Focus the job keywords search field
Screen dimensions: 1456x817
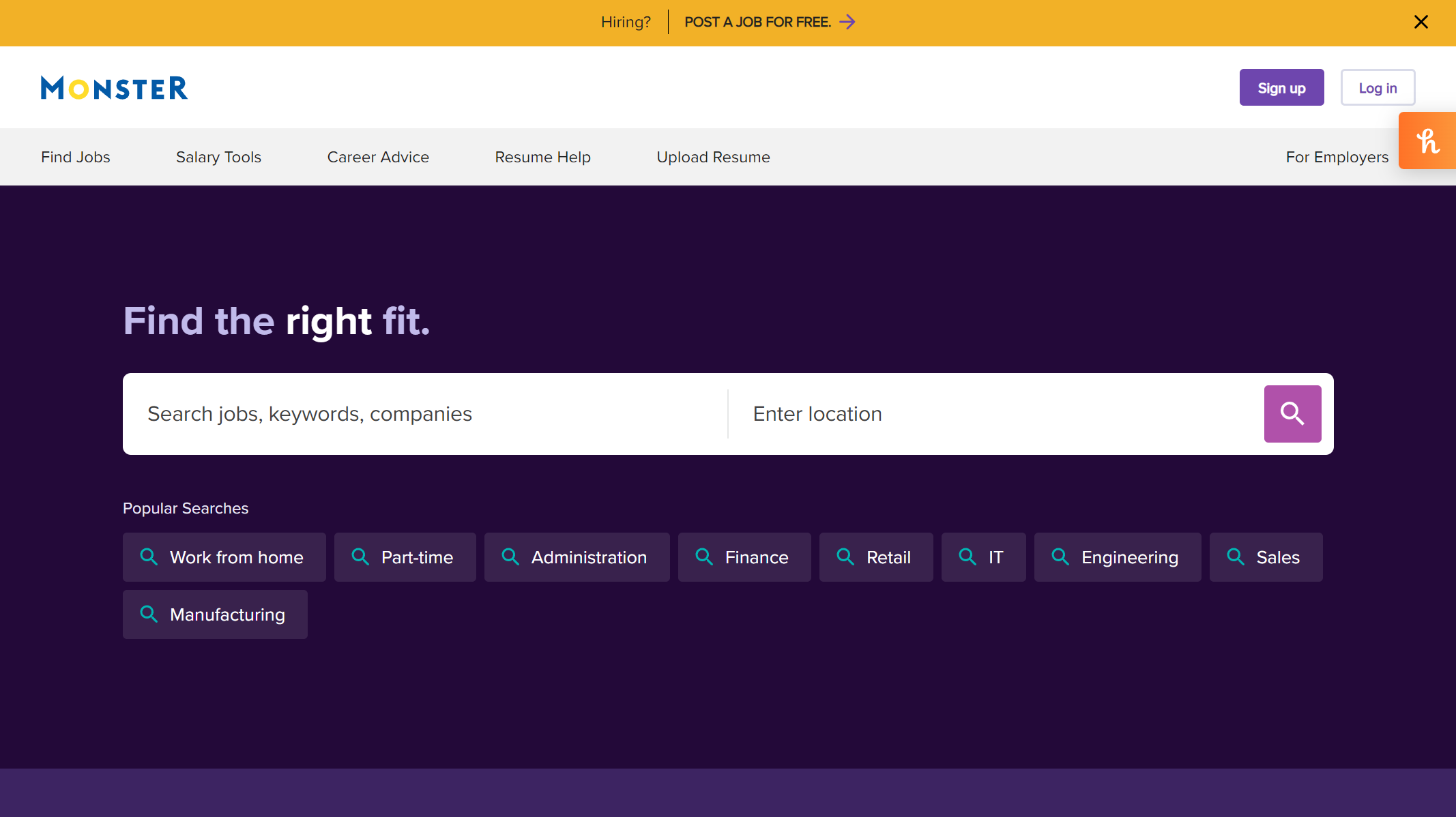pos(423,414)
